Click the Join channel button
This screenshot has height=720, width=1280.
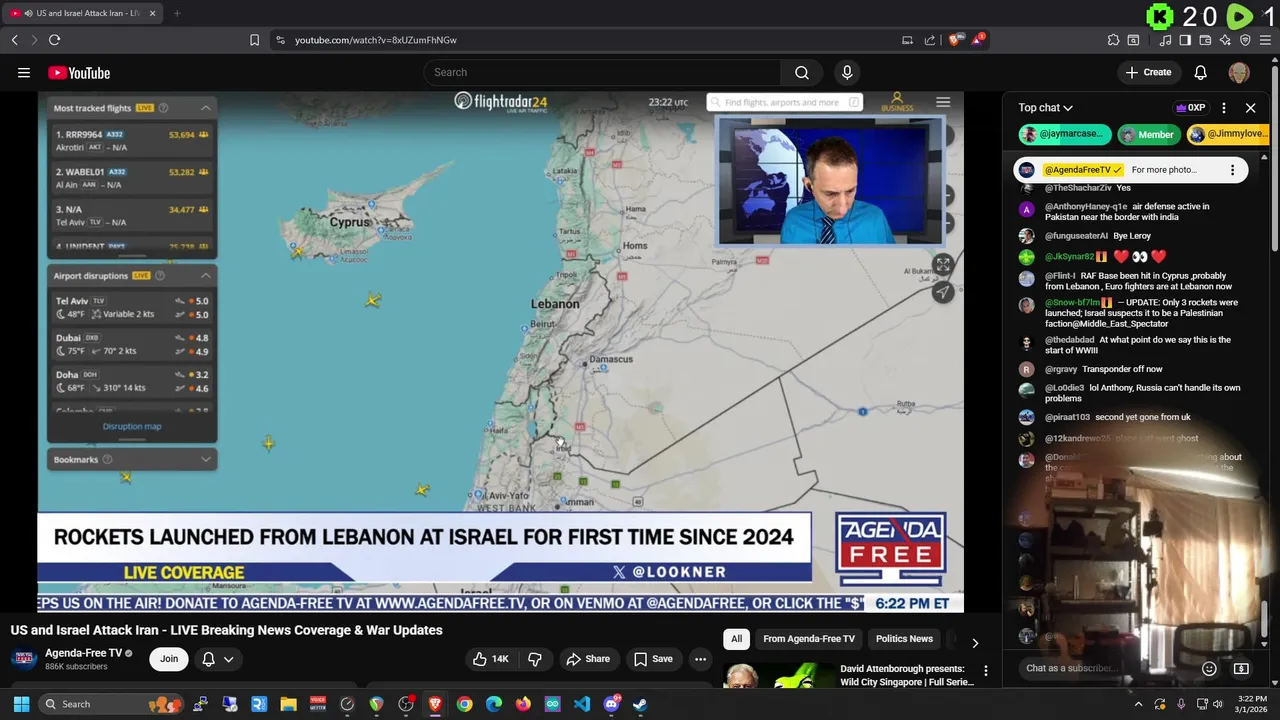tap(169, 659)
